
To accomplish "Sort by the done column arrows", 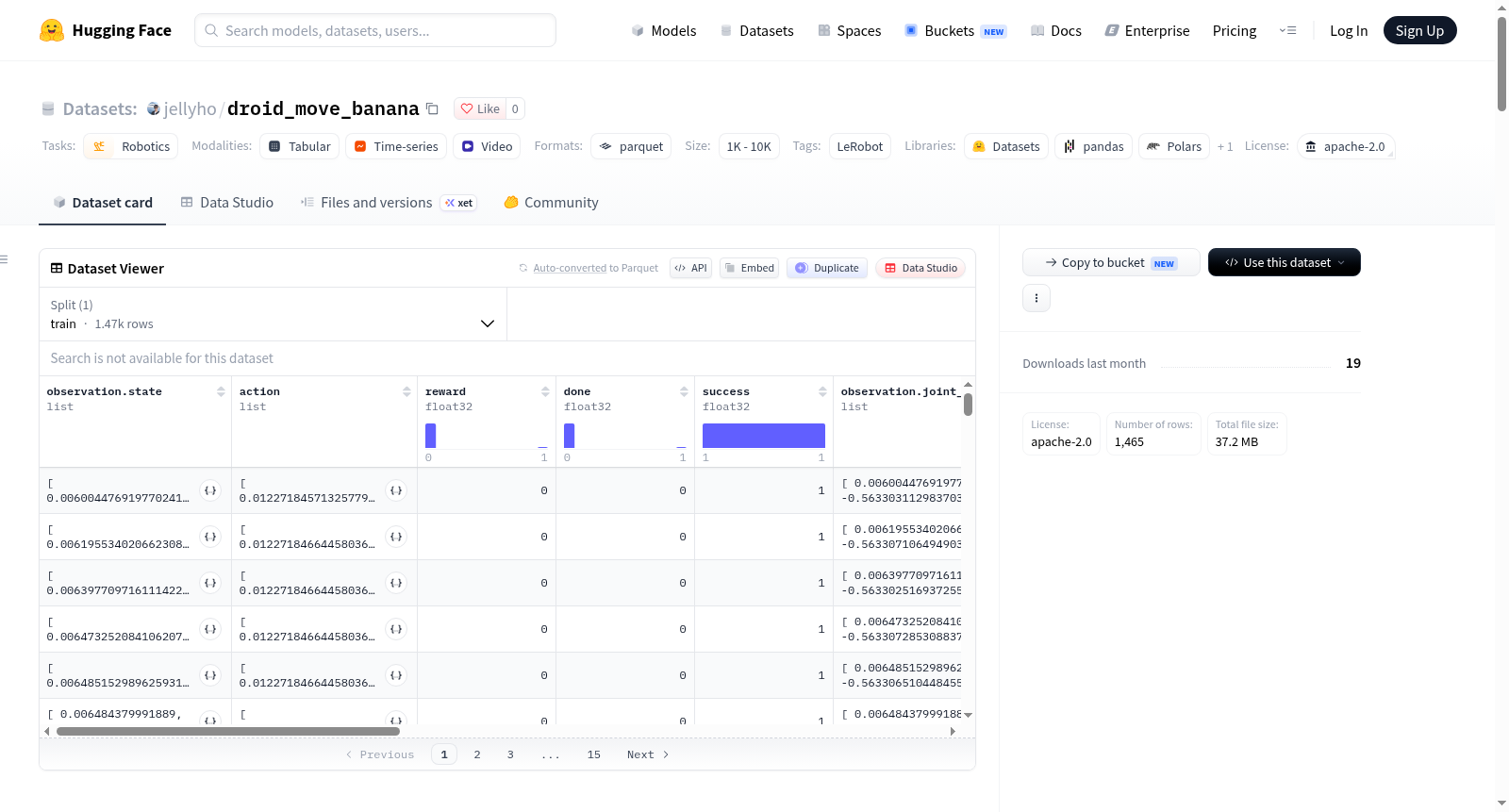I will point(684,391).
